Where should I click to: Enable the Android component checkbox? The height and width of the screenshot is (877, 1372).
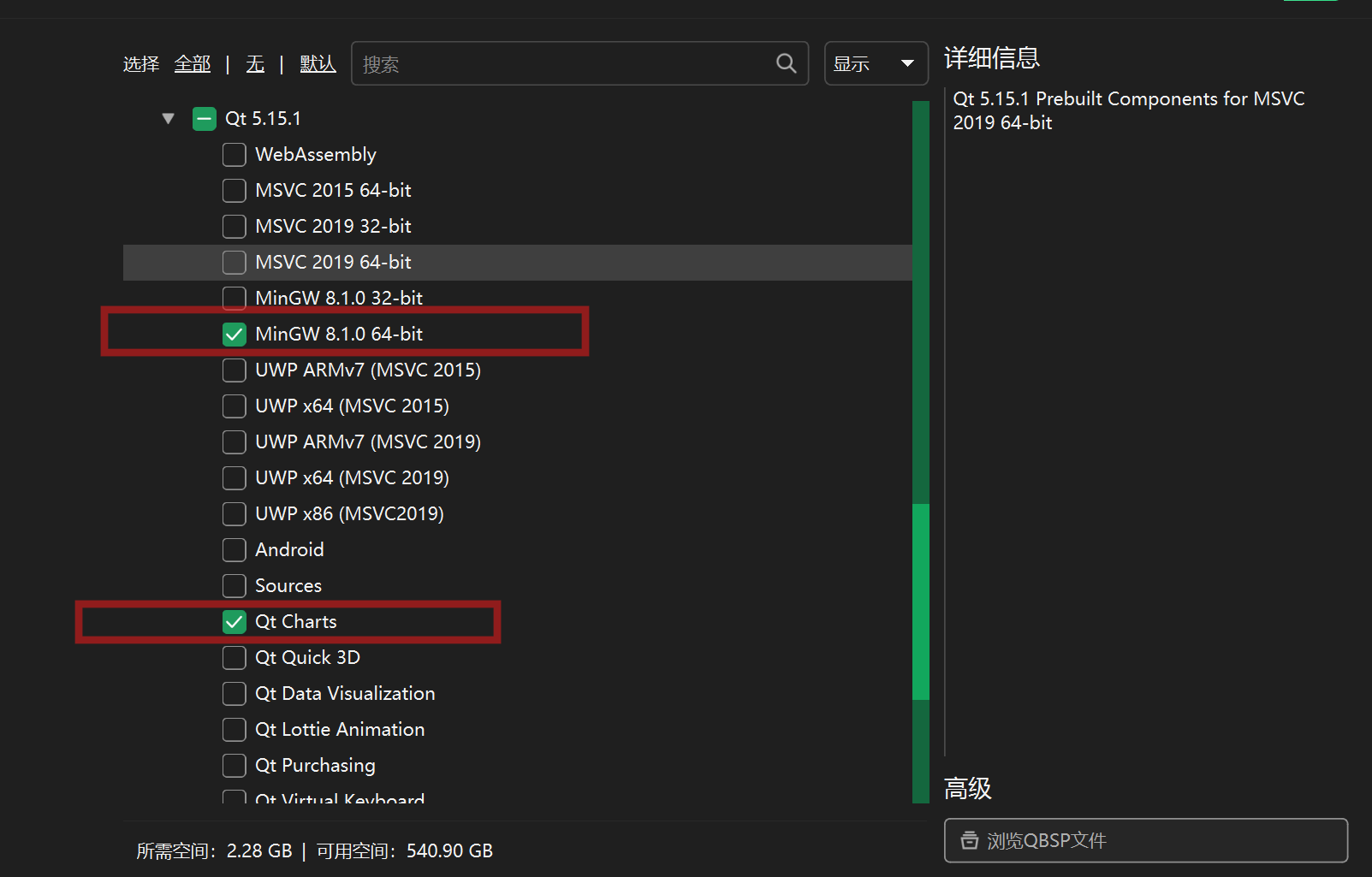234,550
